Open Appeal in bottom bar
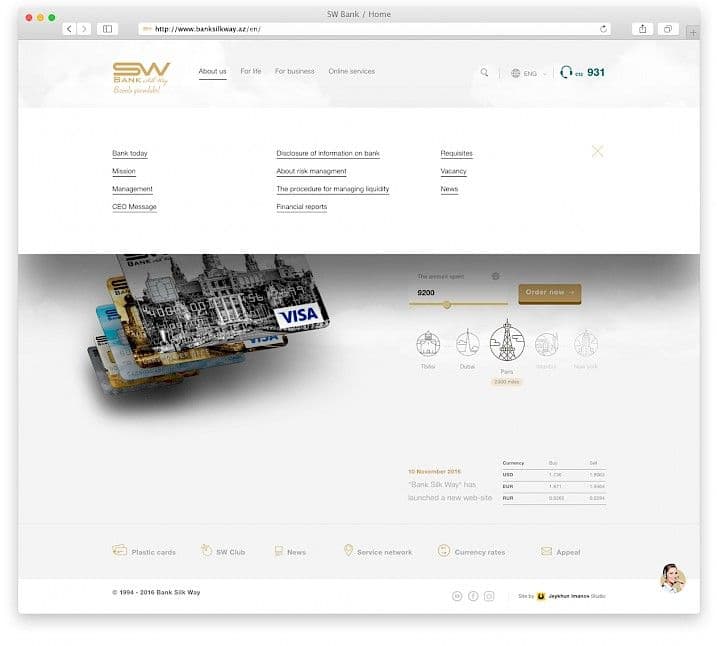Screen dimensions: 717x646 pos(561,551)
